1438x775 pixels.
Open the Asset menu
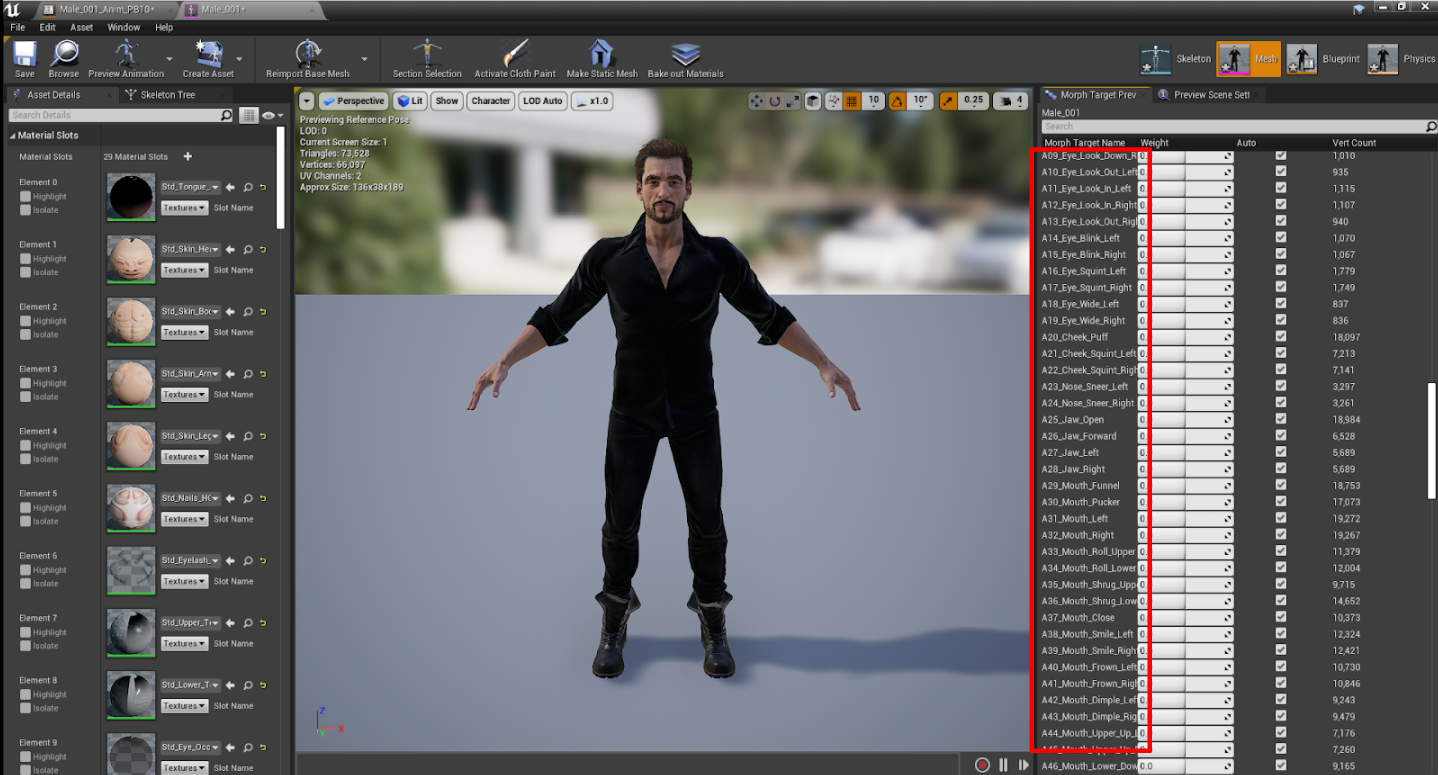(82, 27)
